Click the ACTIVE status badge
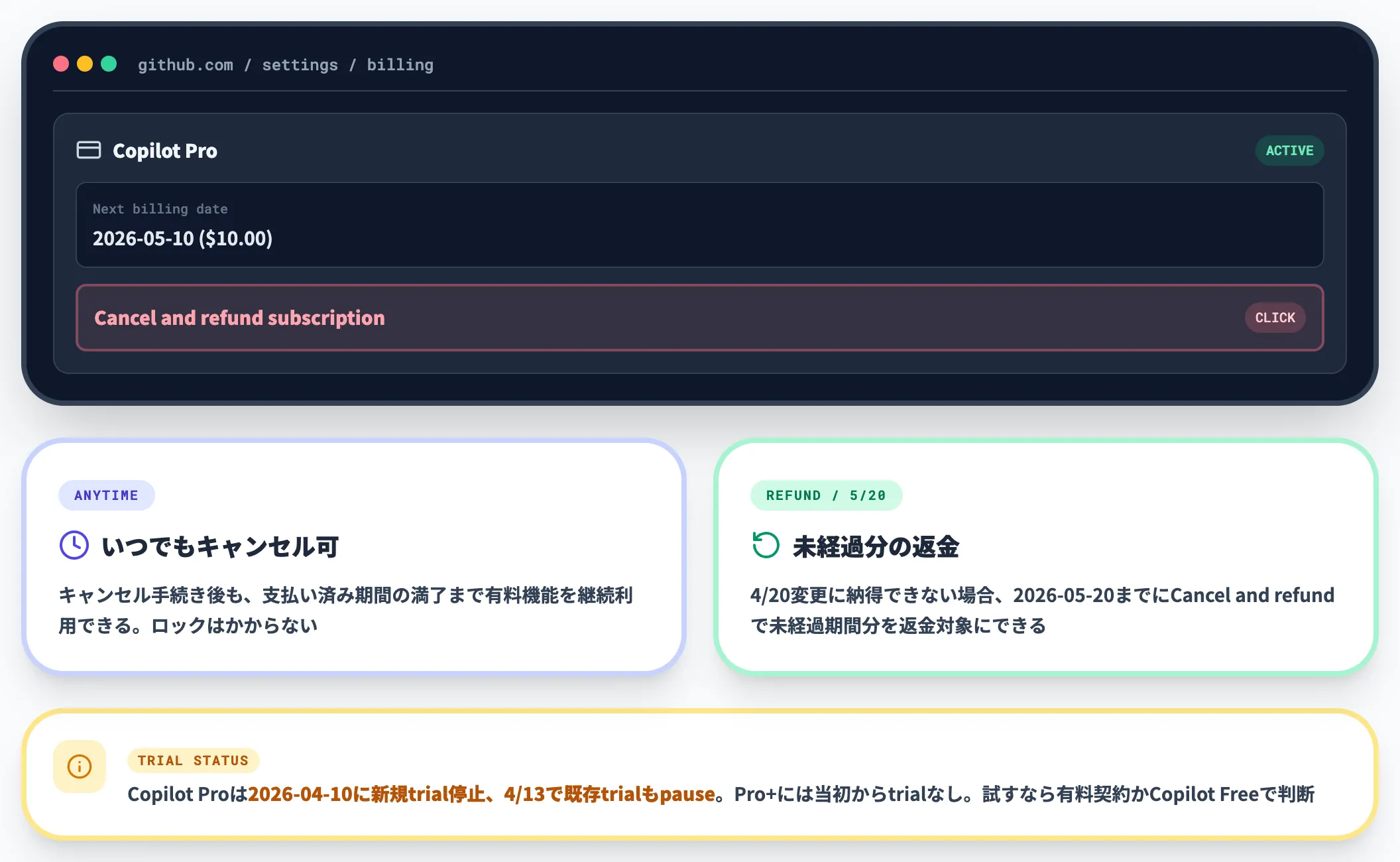 pos(1289,151)
